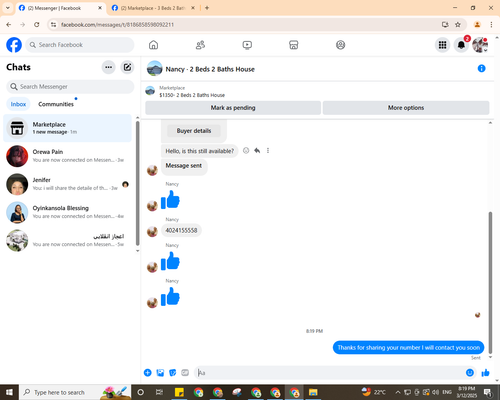Open File Explorer from taskbar

point(313,392)
